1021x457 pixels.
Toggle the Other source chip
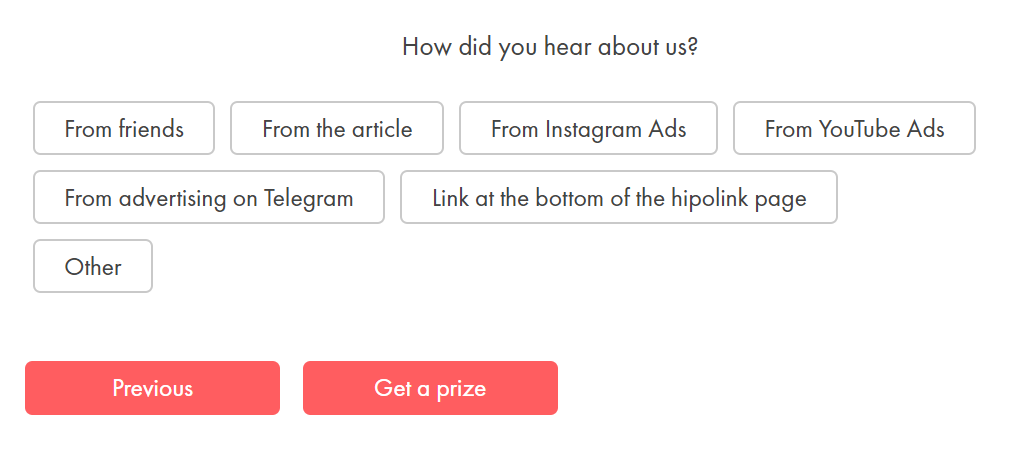(x=92, y=266)
